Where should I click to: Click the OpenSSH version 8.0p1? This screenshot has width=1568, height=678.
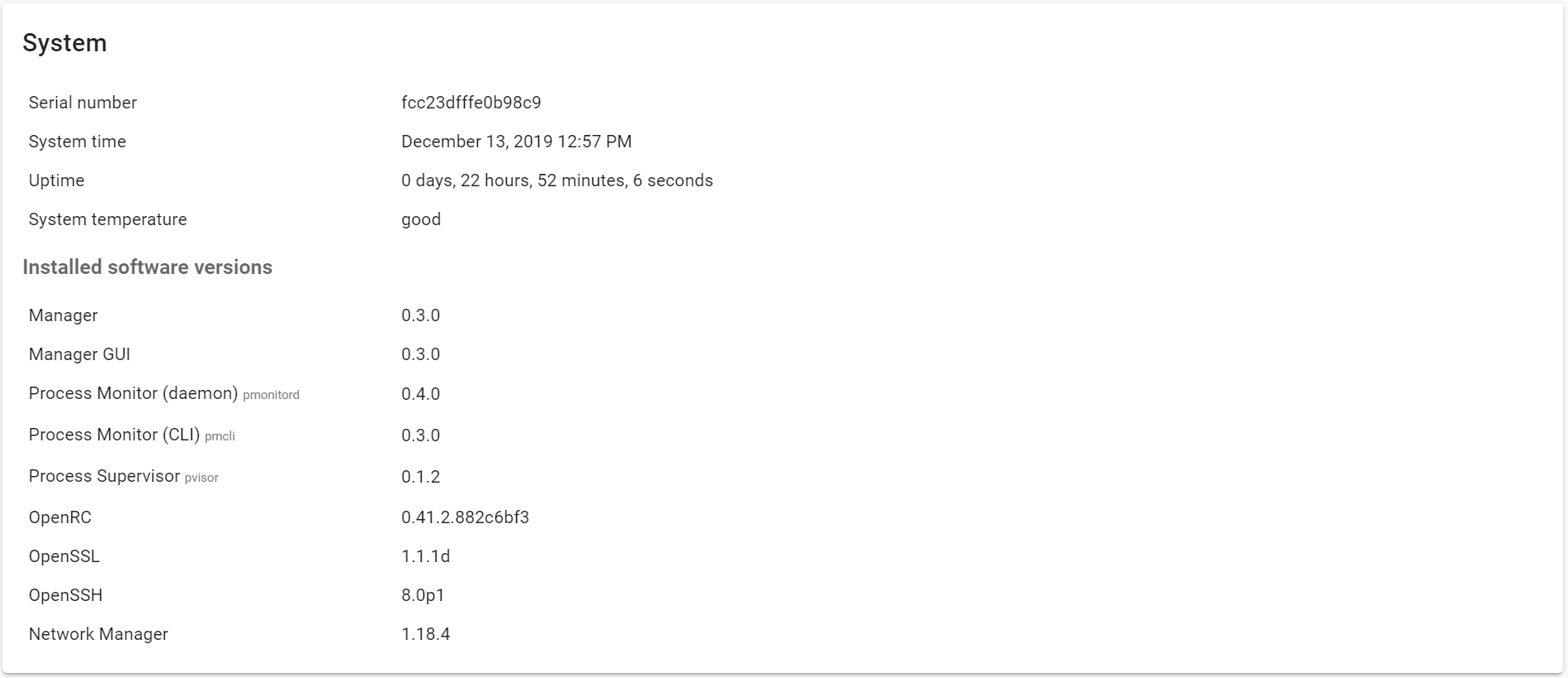[x=423, y=595]
